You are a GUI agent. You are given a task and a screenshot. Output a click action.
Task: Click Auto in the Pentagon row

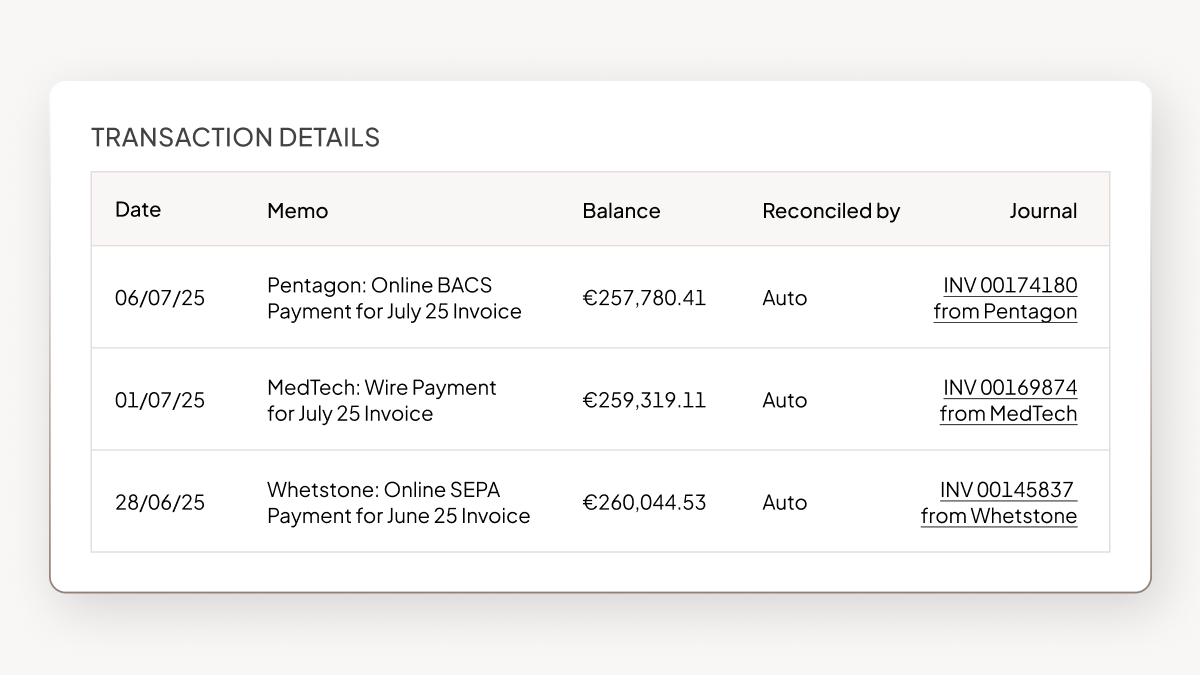(x=784, y=298)
